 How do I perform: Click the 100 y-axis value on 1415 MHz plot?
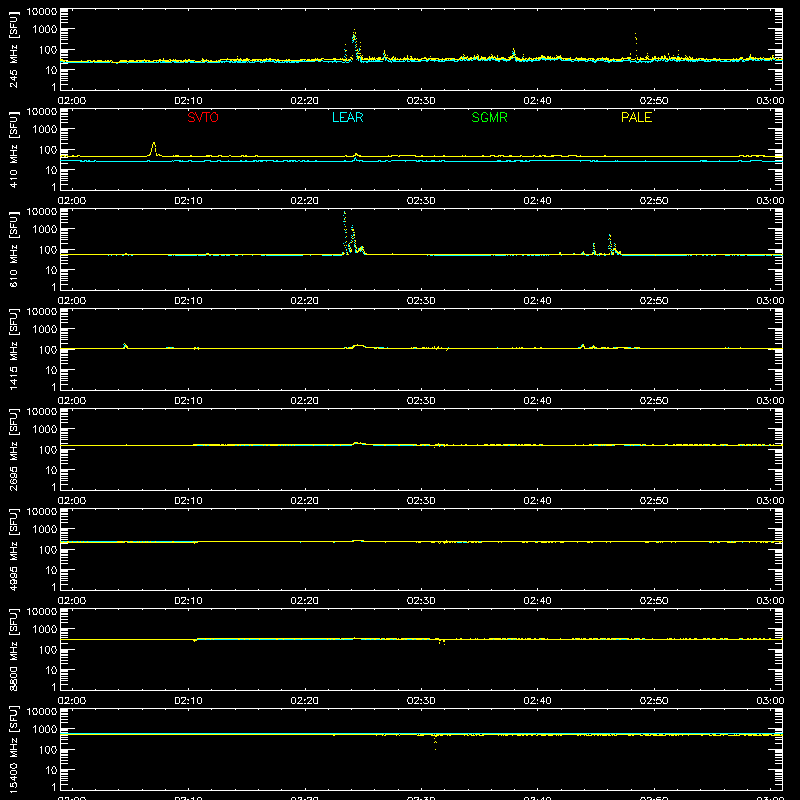point(48,350)
